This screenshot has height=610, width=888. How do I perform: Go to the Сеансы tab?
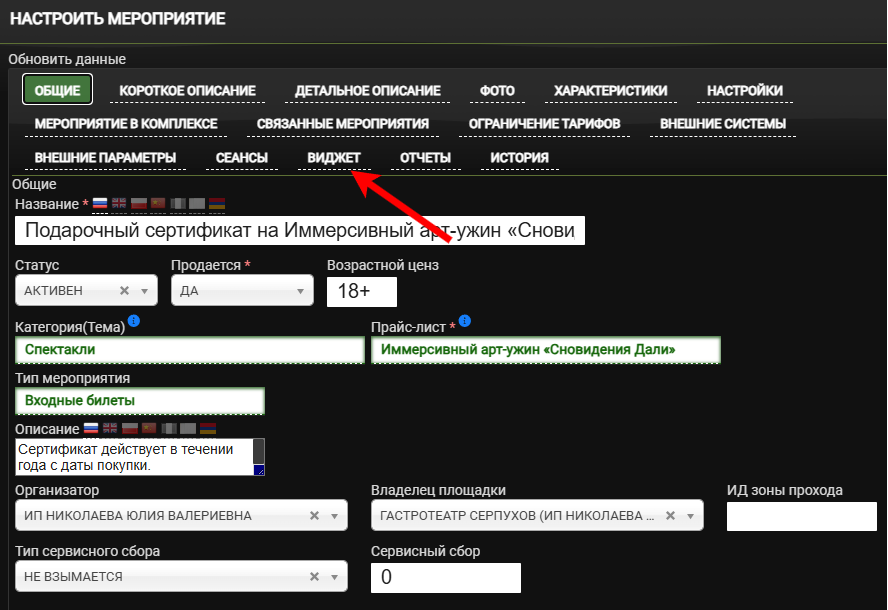click(x=242, y=158)
